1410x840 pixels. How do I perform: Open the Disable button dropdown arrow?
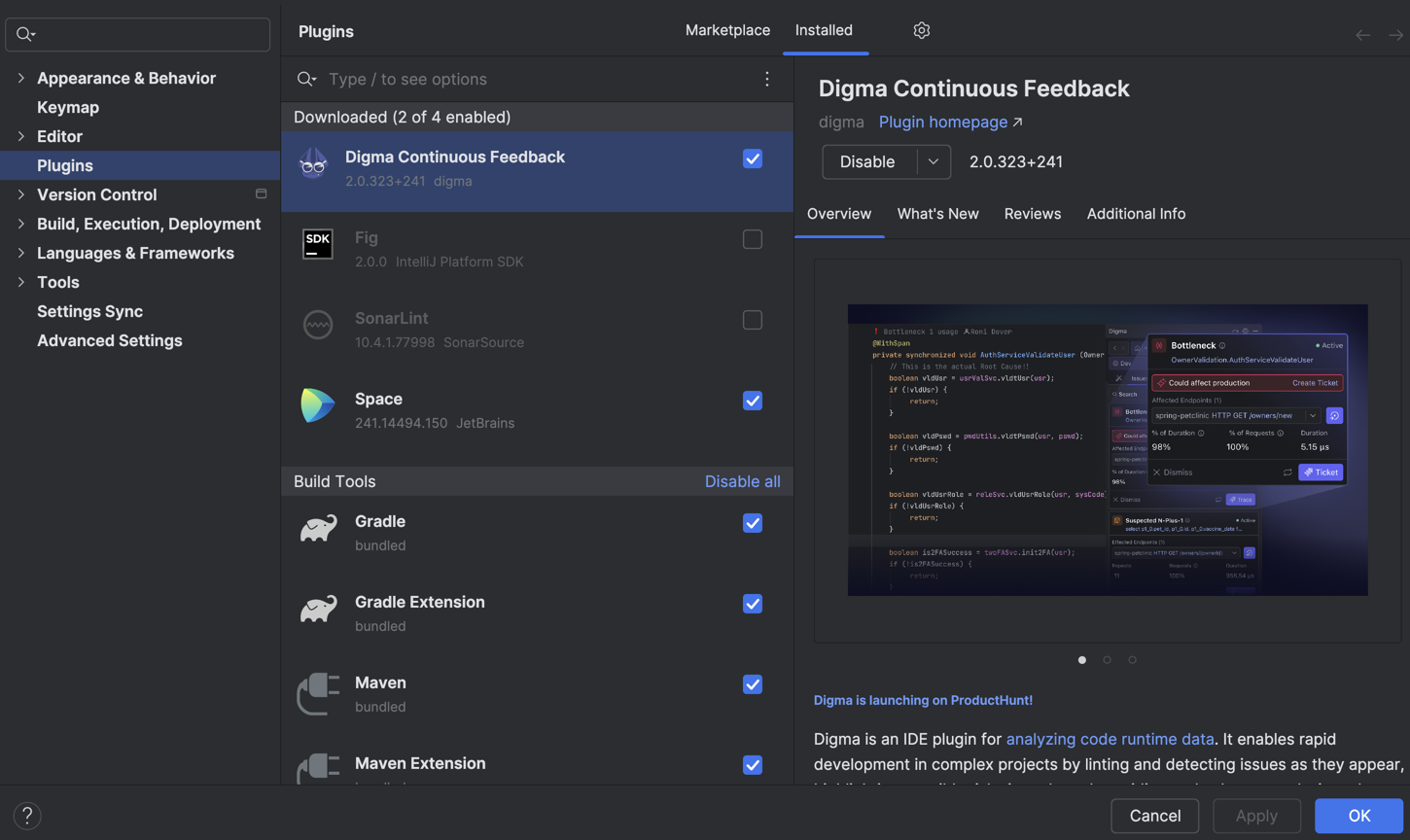click(x=933, y=161)
